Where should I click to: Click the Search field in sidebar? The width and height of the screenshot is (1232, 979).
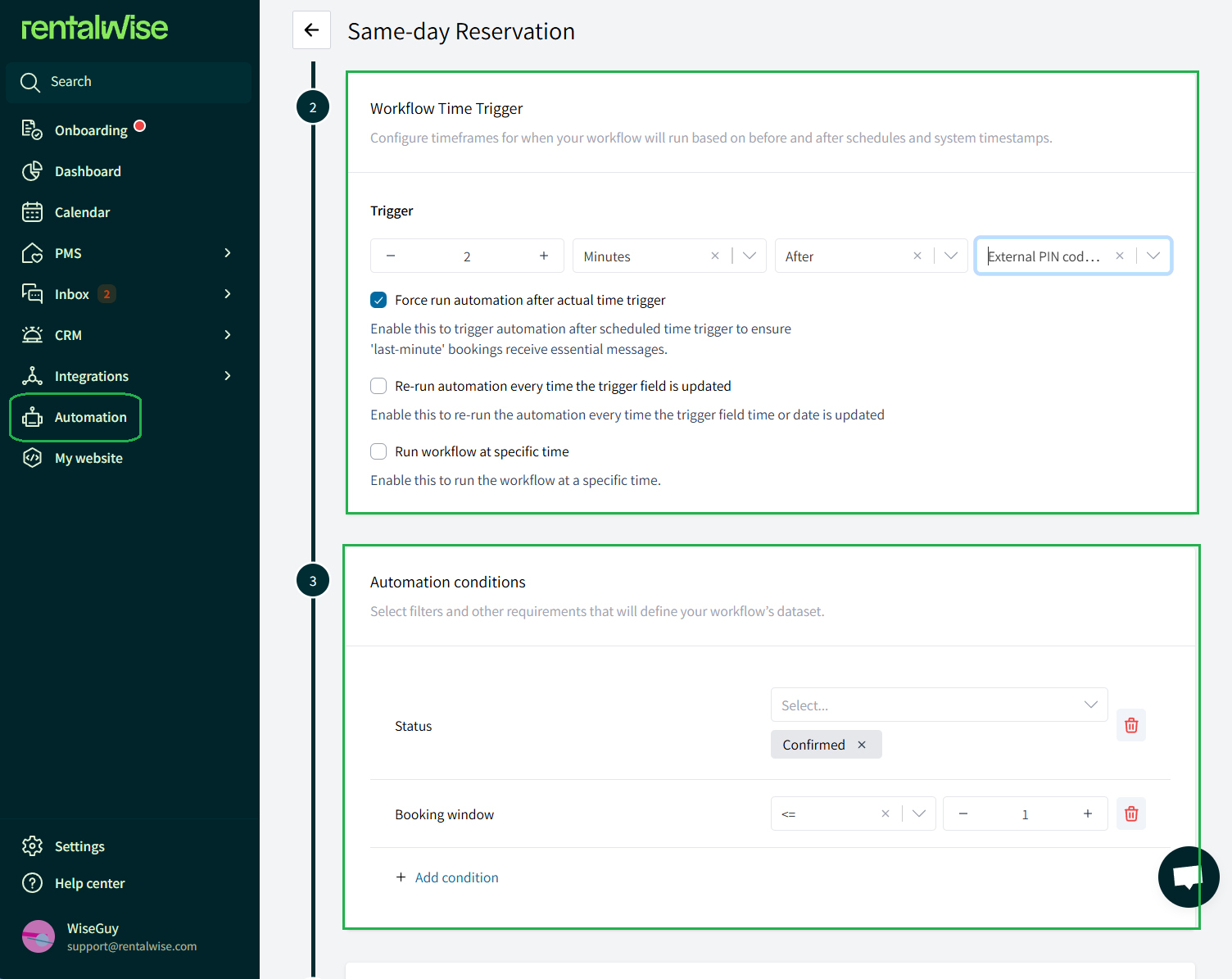tap(129, 82)
